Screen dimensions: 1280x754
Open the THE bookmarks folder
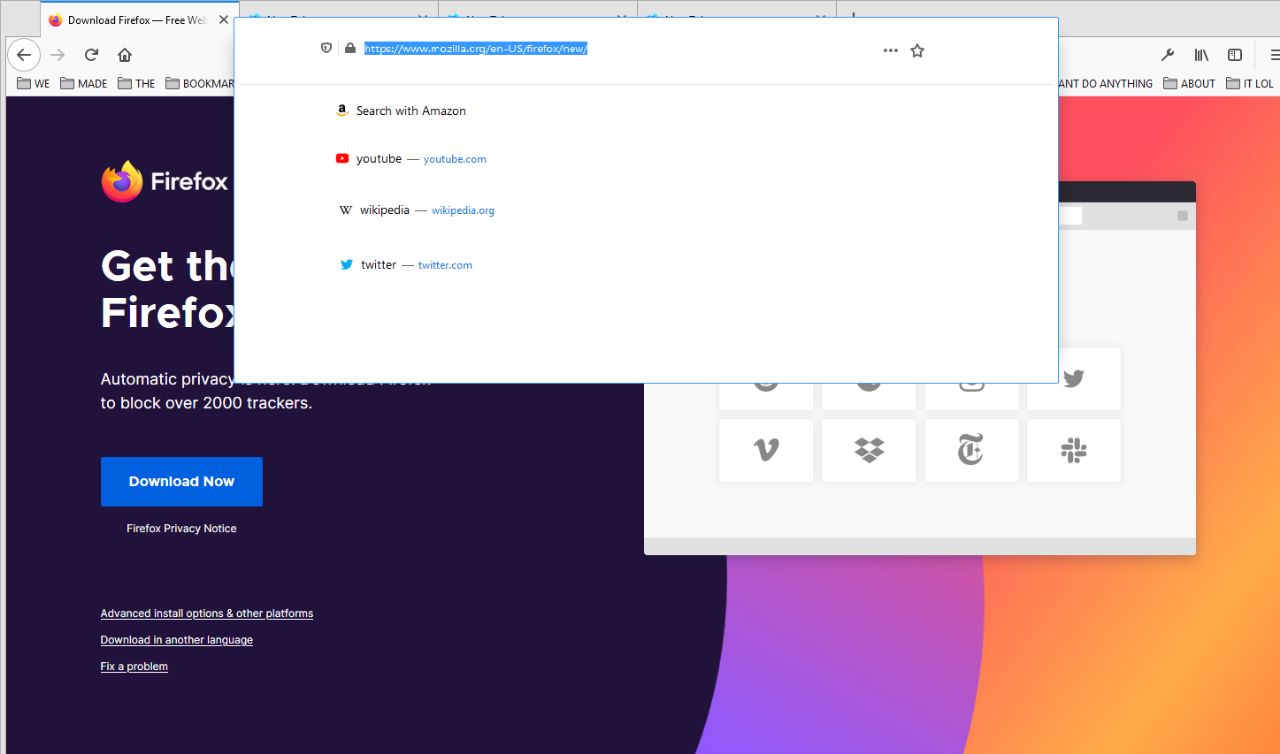136,84
